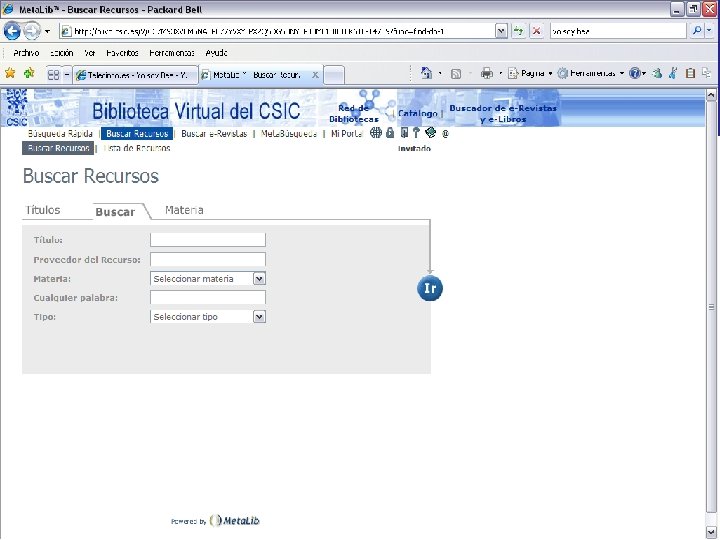
Task: Open the Ver menu
Action: pos(90,53)
